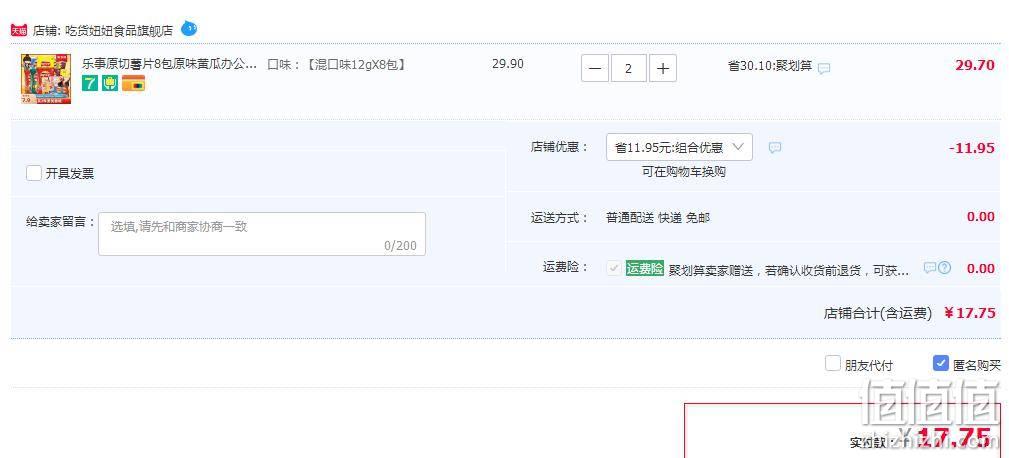Click the shop total ¥17.75
The width and height of the screenshot is (1009, 458).
click(970, 313)
